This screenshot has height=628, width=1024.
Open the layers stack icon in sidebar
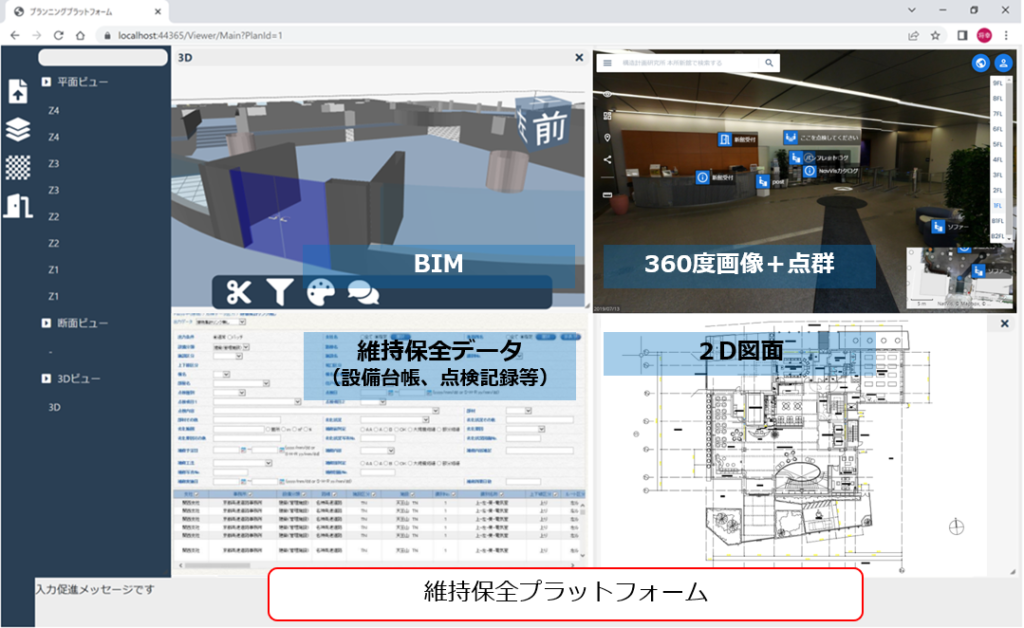(x=18, y=130)
